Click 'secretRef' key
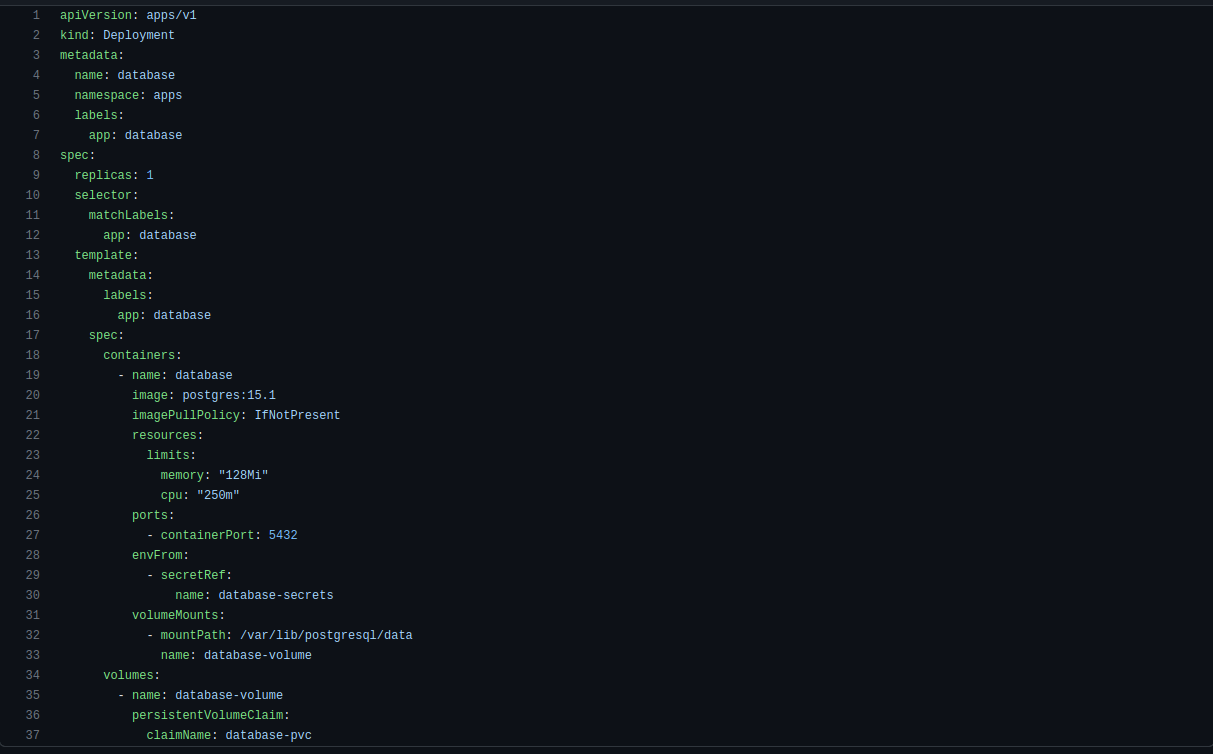Image resolution: width=1213 pixels, height=754 pixels. pos(193,575)
